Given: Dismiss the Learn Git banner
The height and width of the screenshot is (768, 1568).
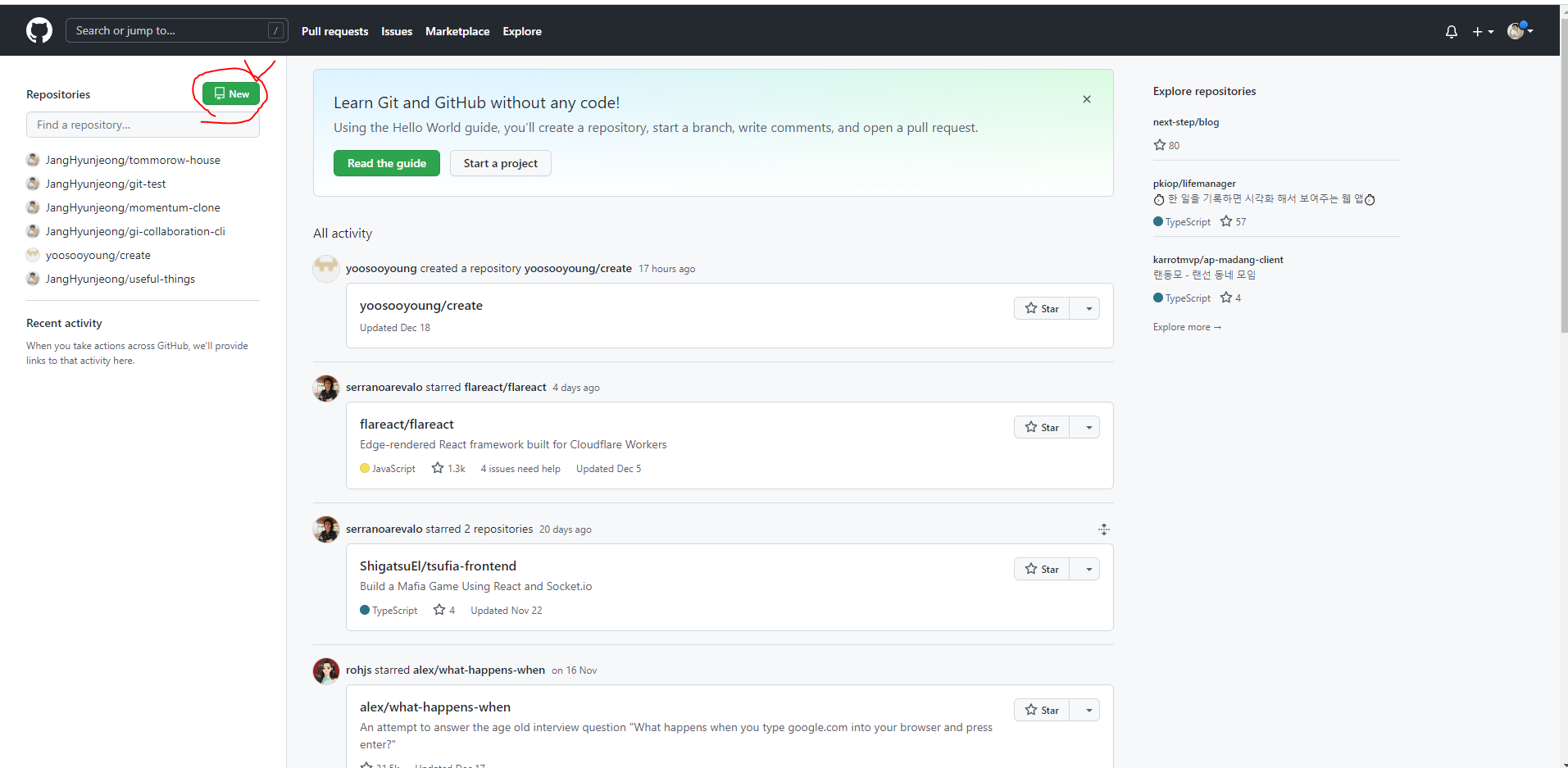Looking at the screenshot, I should (1087, 99).
